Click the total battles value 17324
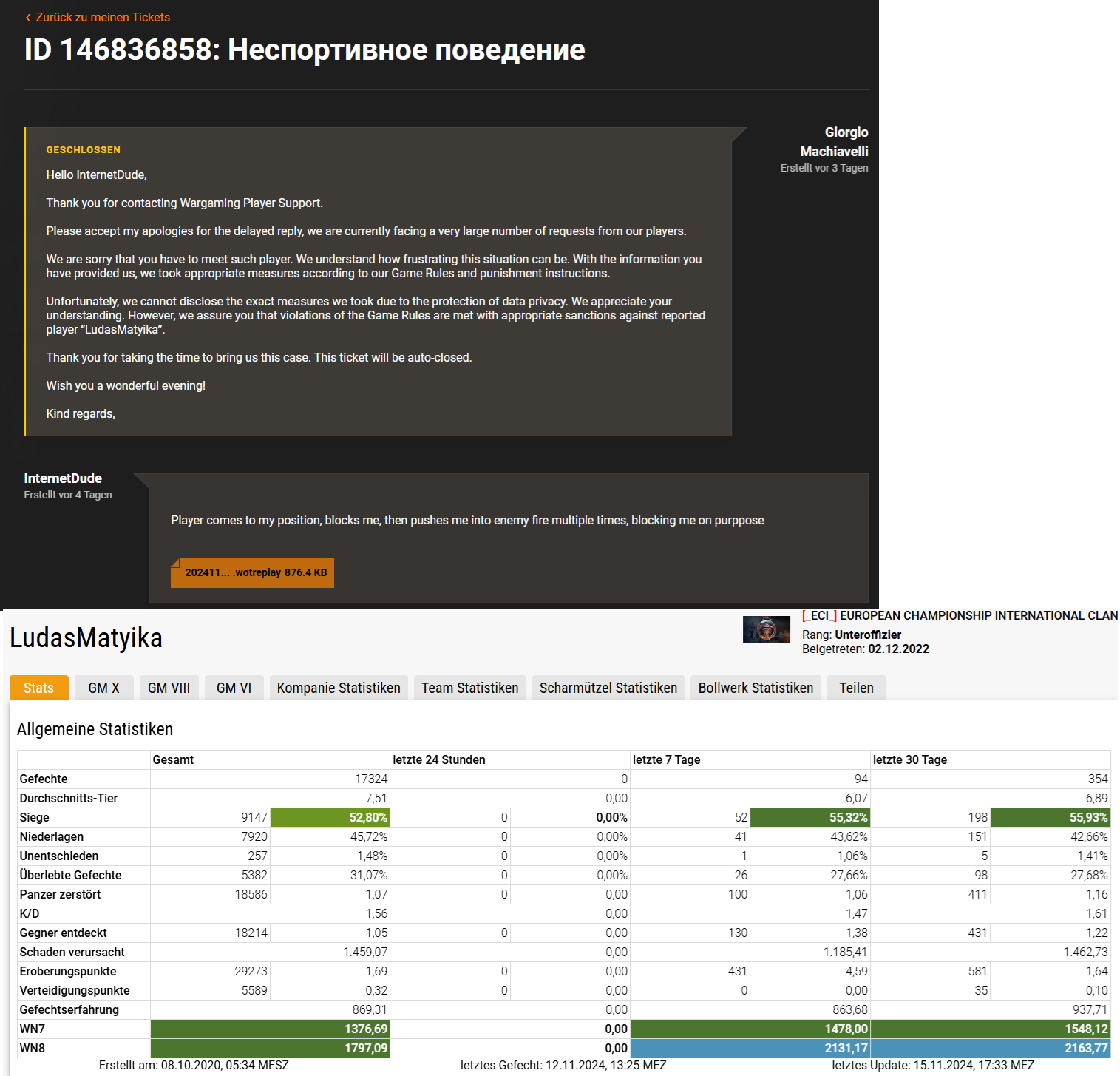The image size is (1120, 1076). pyautogui.click(x=371, y=779)
